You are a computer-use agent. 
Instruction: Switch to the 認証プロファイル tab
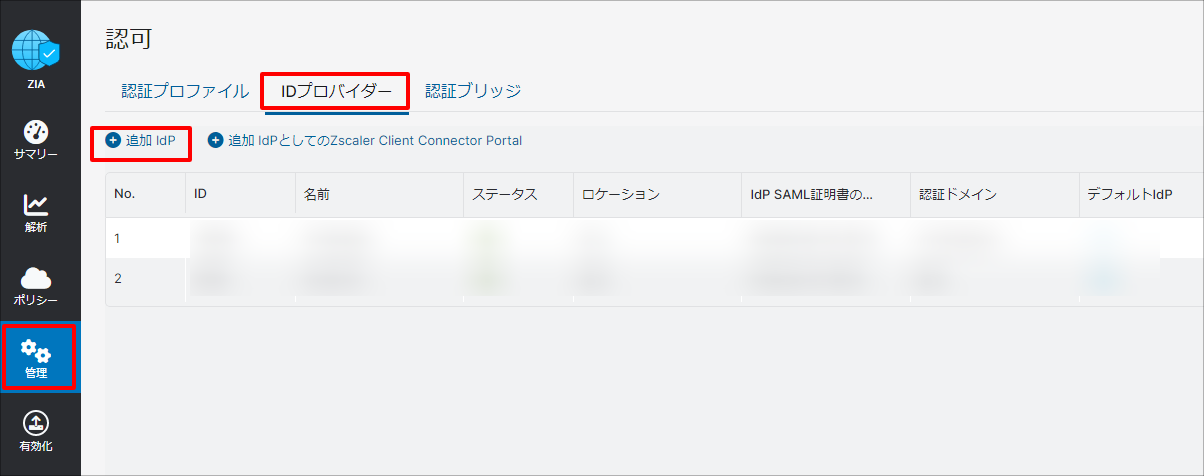click(x=185, y=91)
